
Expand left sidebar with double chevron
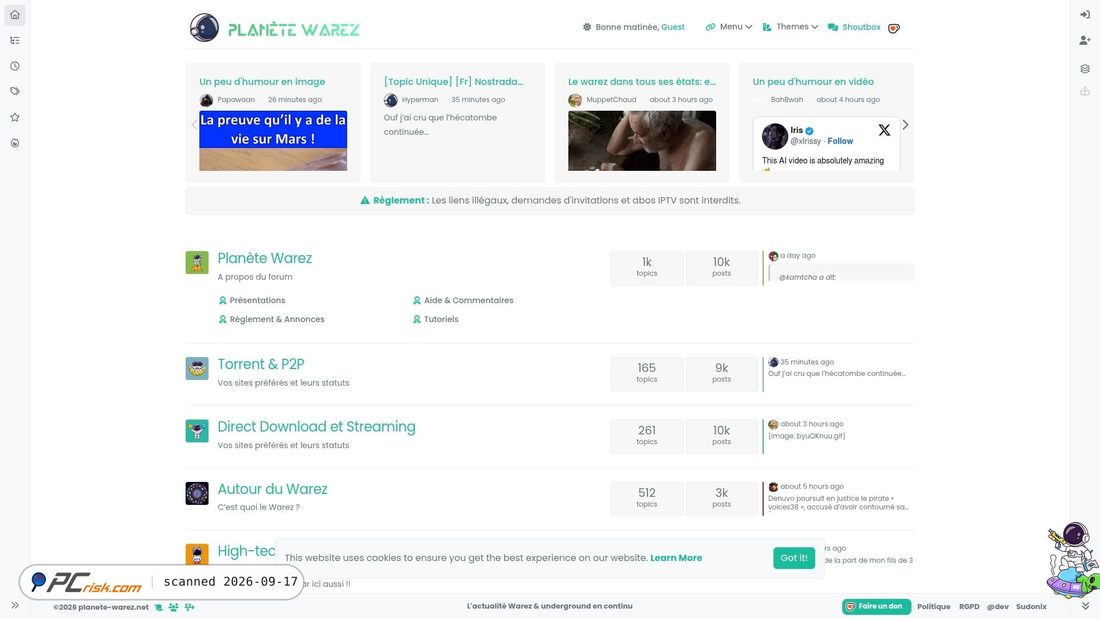coord(15,605)
